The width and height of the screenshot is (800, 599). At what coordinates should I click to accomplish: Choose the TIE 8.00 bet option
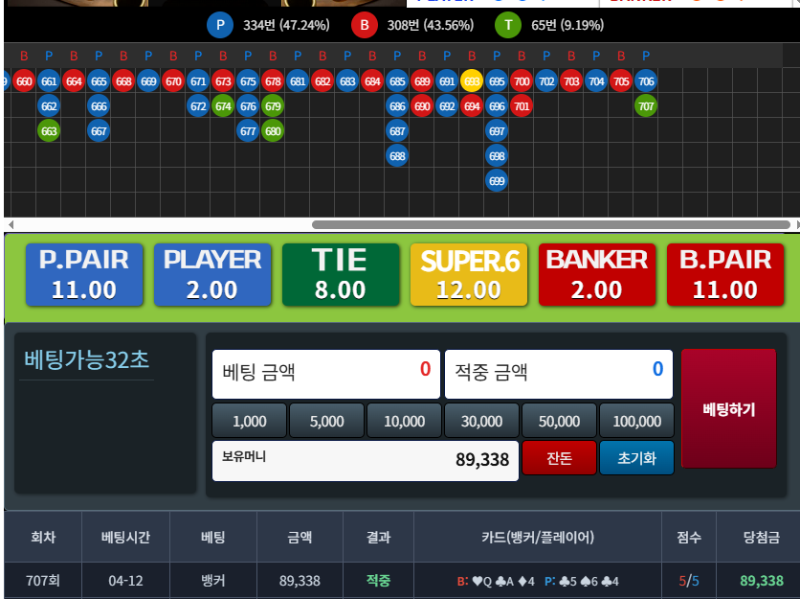pyautogui.click(x=340, y=274)
